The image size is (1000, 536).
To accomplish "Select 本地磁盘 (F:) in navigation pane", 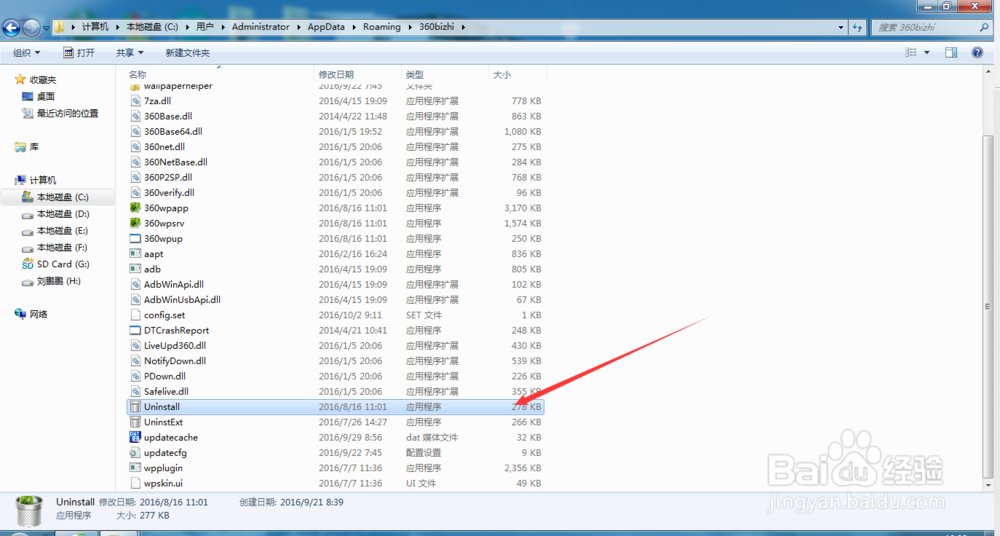I will (x=62, y=247).
